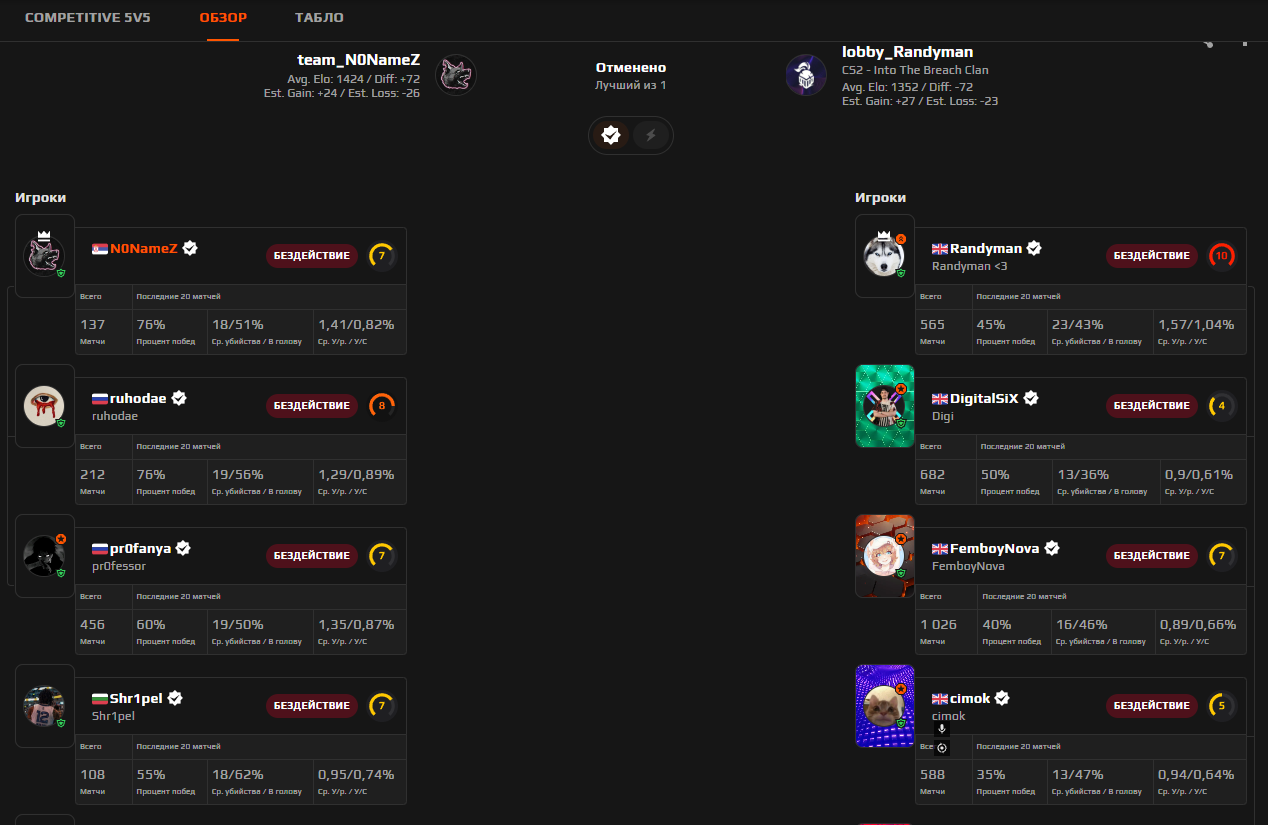The height and width of the screenshot is (825, 1268).
Task: Click БЕЗДЕЙСТВИЕ status badge for Randyman
Action: point(1152,256)
